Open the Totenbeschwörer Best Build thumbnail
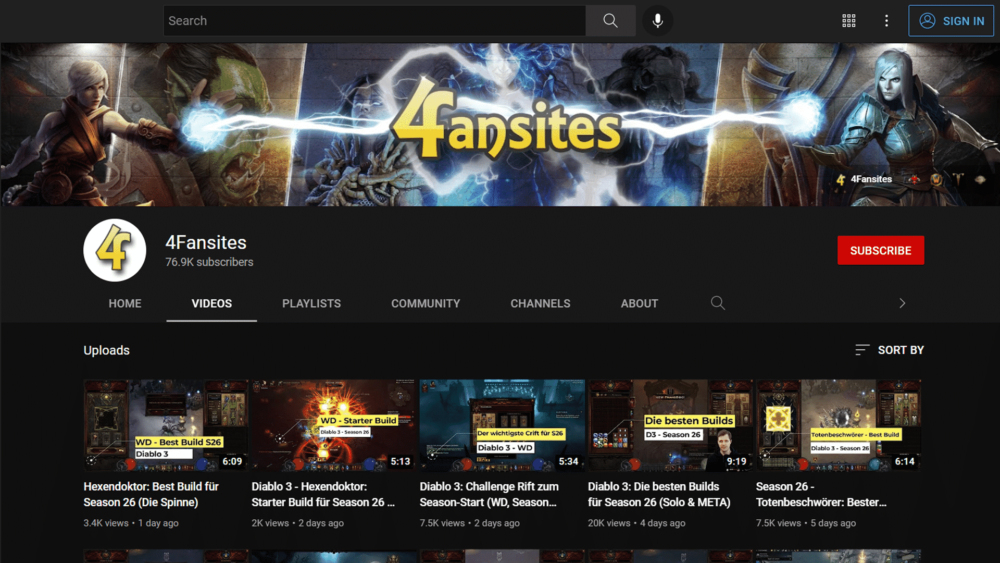Image resolution: width=1000 pixels, height=563 pixels. pyautogui.click(x=838, y=425)
